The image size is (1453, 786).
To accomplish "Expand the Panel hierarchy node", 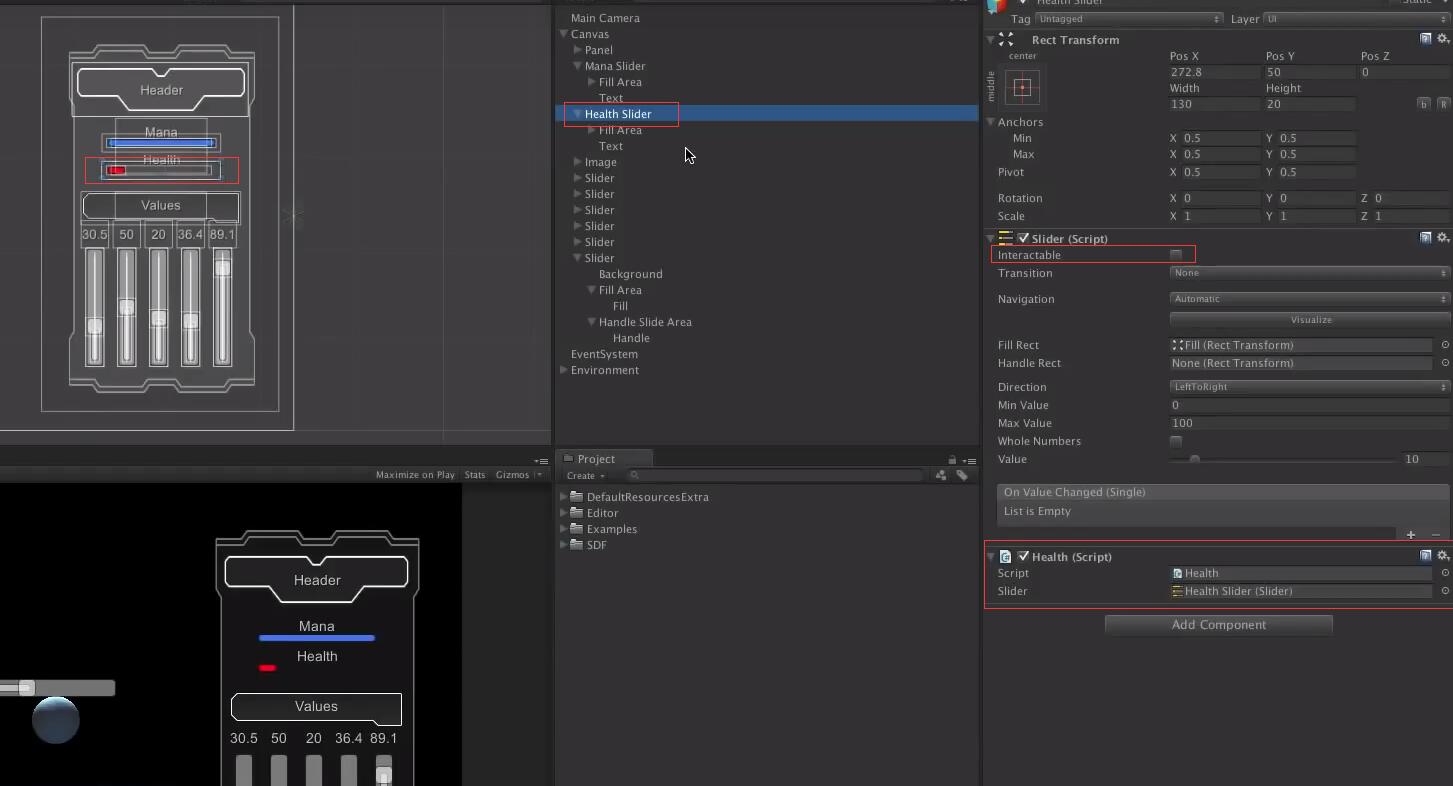I will click(x=578, y=50).
